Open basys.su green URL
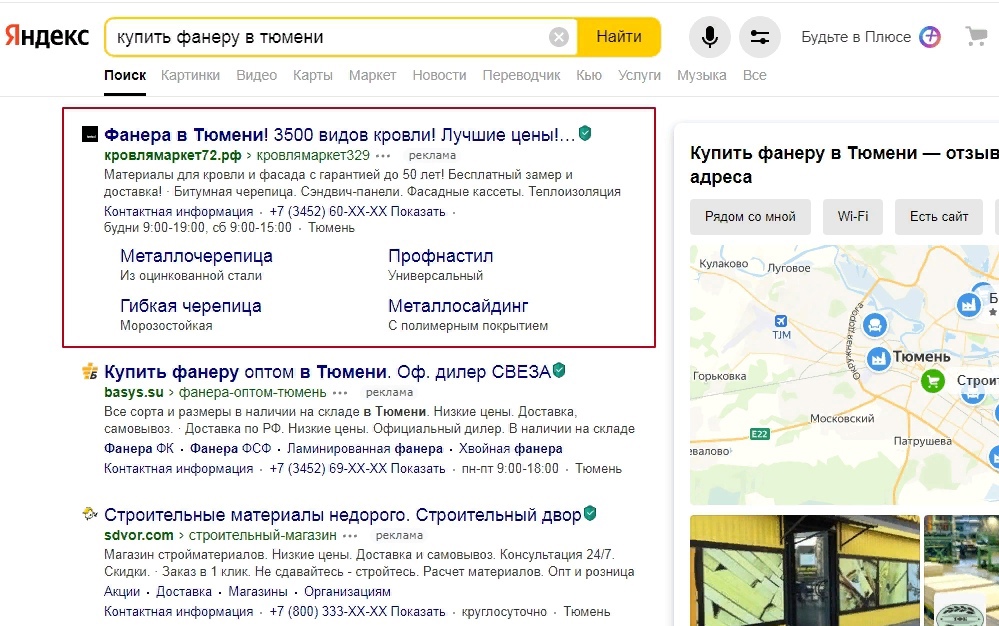This screenshot has height=626, width=999. coord(134,392)
